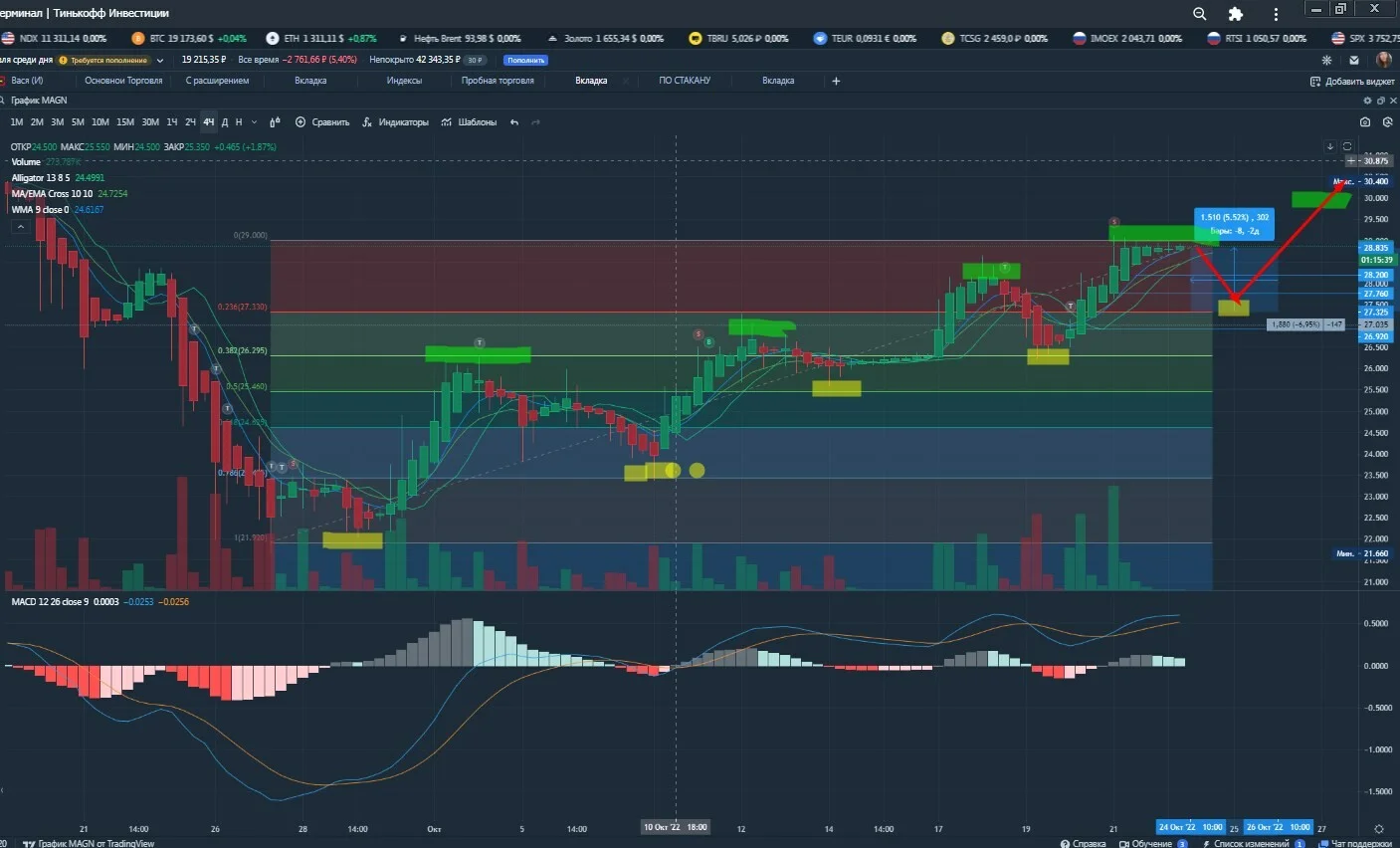Click the scroll-down arrow near price scale
This screenshot has height=848, width=1400.
pyautogui.click(x=1330, y=146)
